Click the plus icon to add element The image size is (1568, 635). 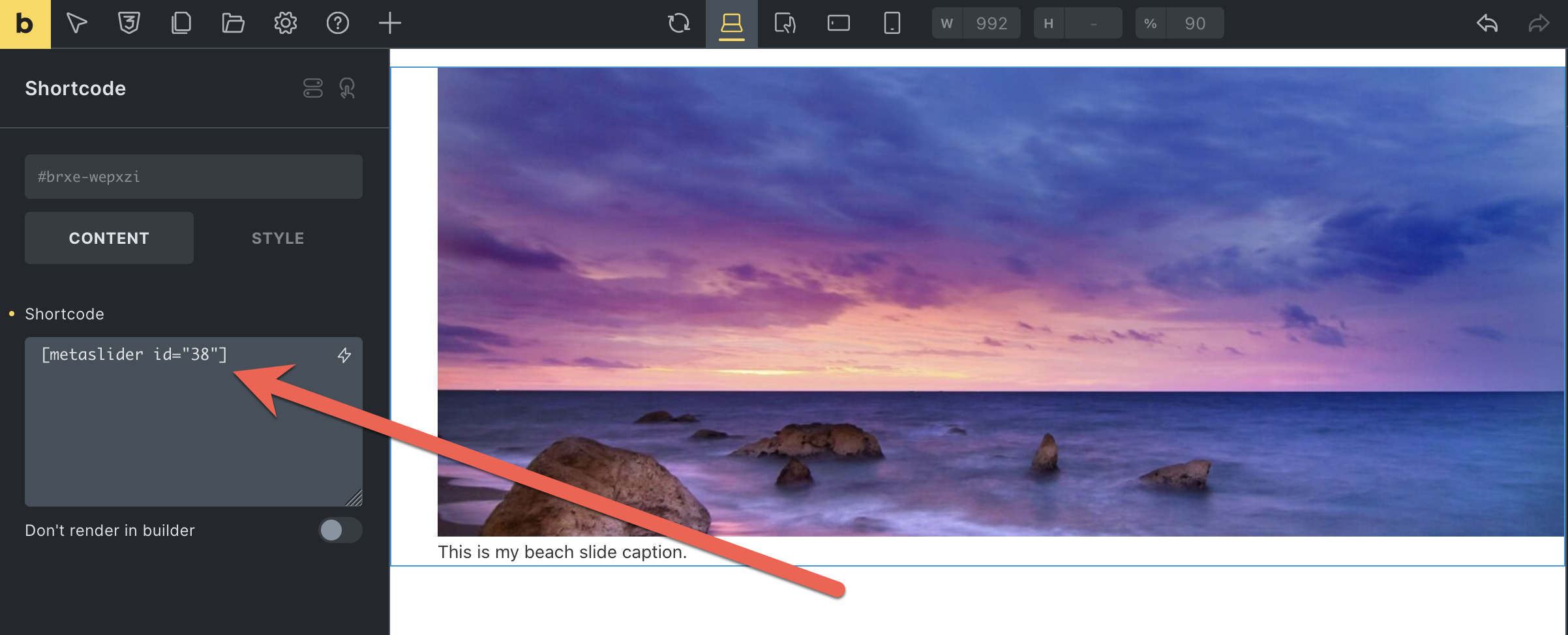click(389, 24)
